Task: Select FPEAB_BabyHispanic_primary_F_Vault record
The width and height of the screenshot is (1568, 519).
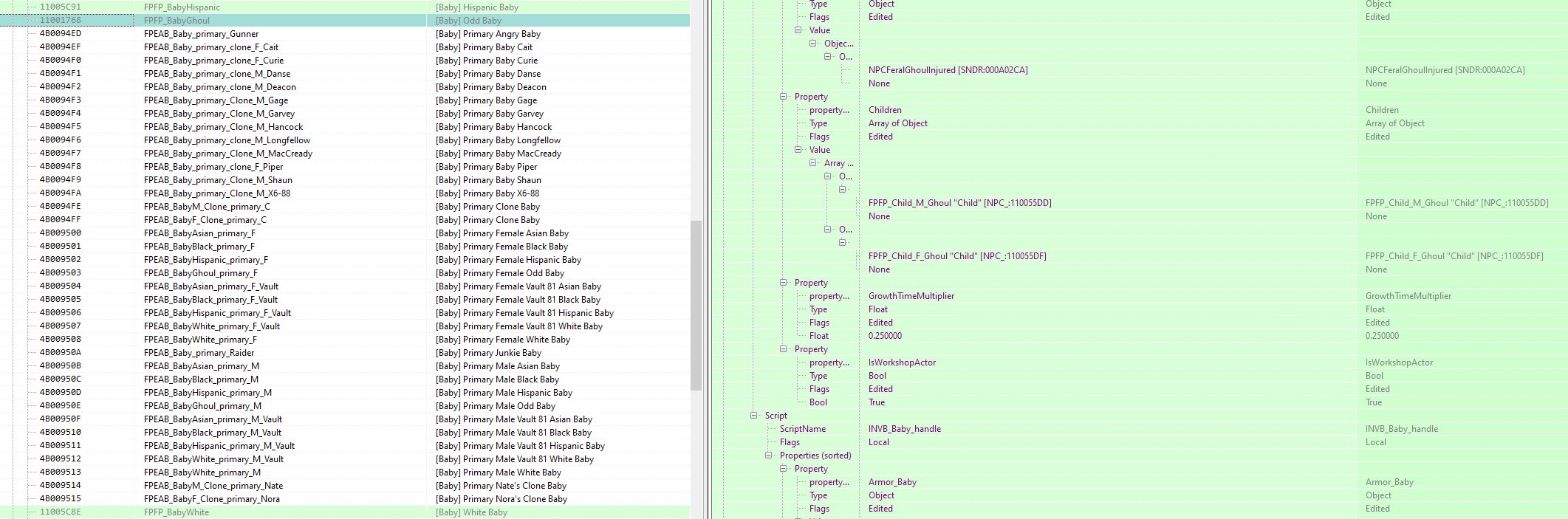Action: (x=345, y=313)
